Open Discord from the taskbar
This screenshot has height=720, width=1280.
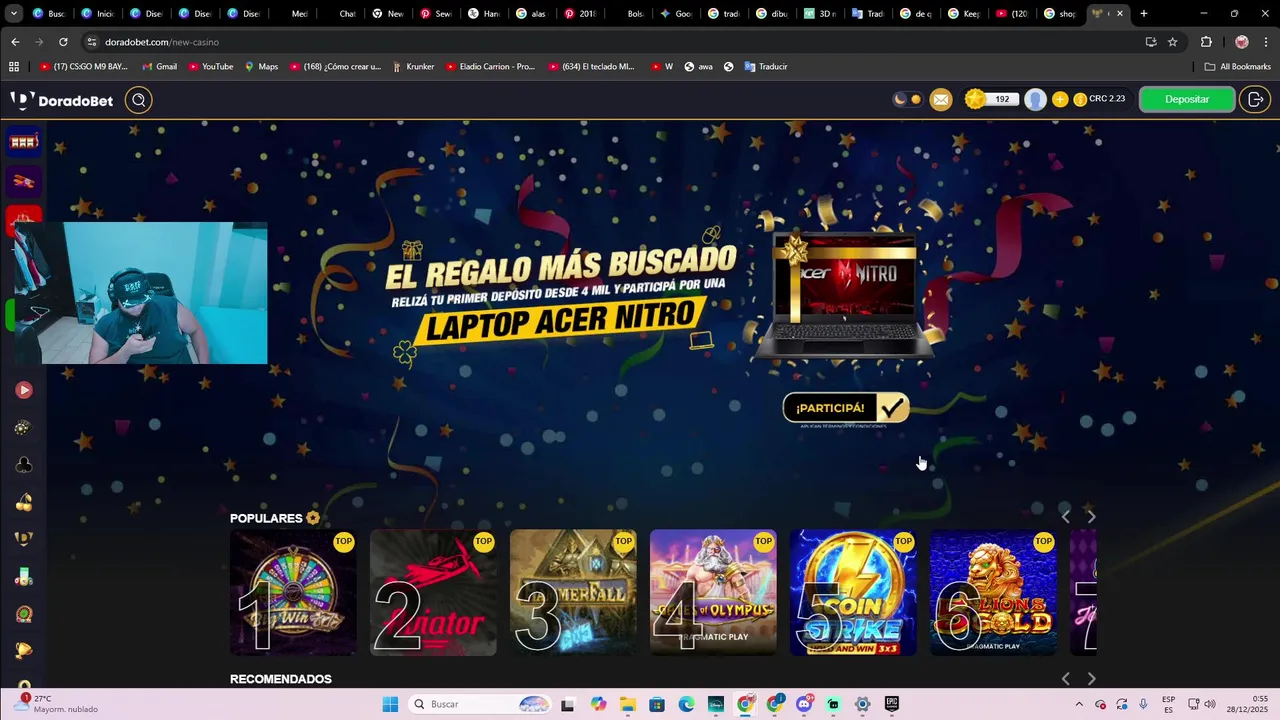[804, 704]
